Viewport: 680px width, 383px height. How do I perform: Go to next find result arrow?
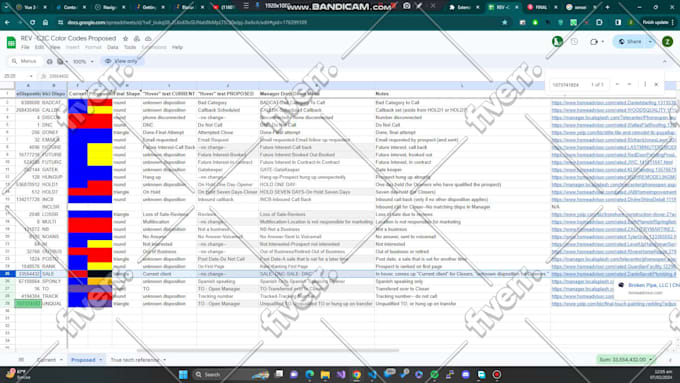[629, 85]
